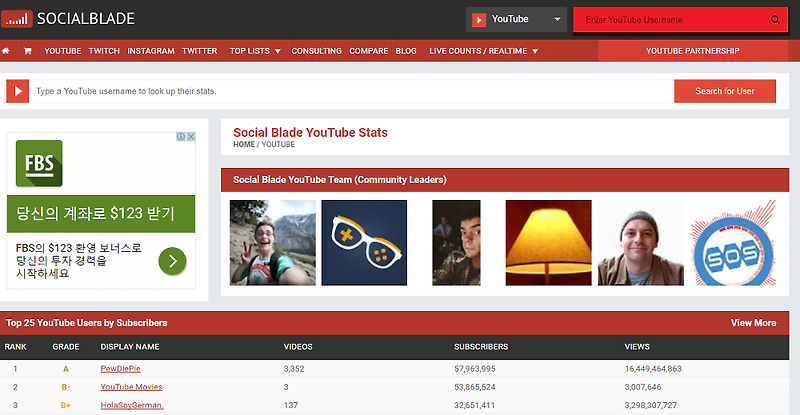Open the shopping cart icon

[28, 51]
